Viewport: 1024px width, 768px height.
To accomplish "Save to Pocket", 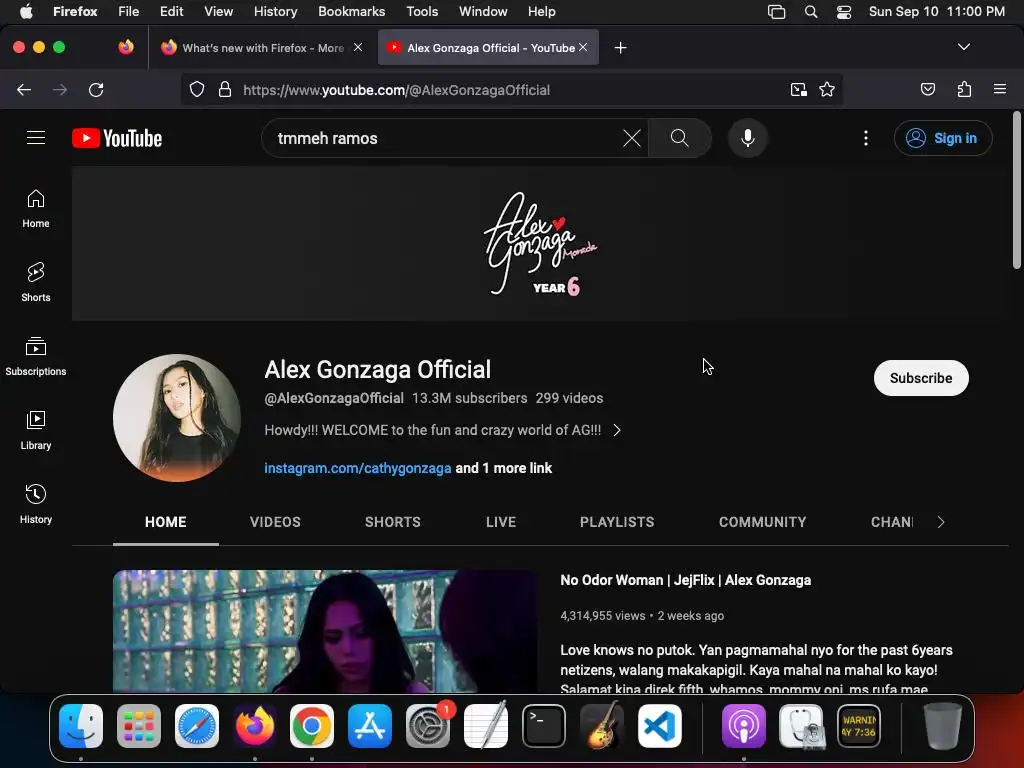I will (x=928, y=89).
